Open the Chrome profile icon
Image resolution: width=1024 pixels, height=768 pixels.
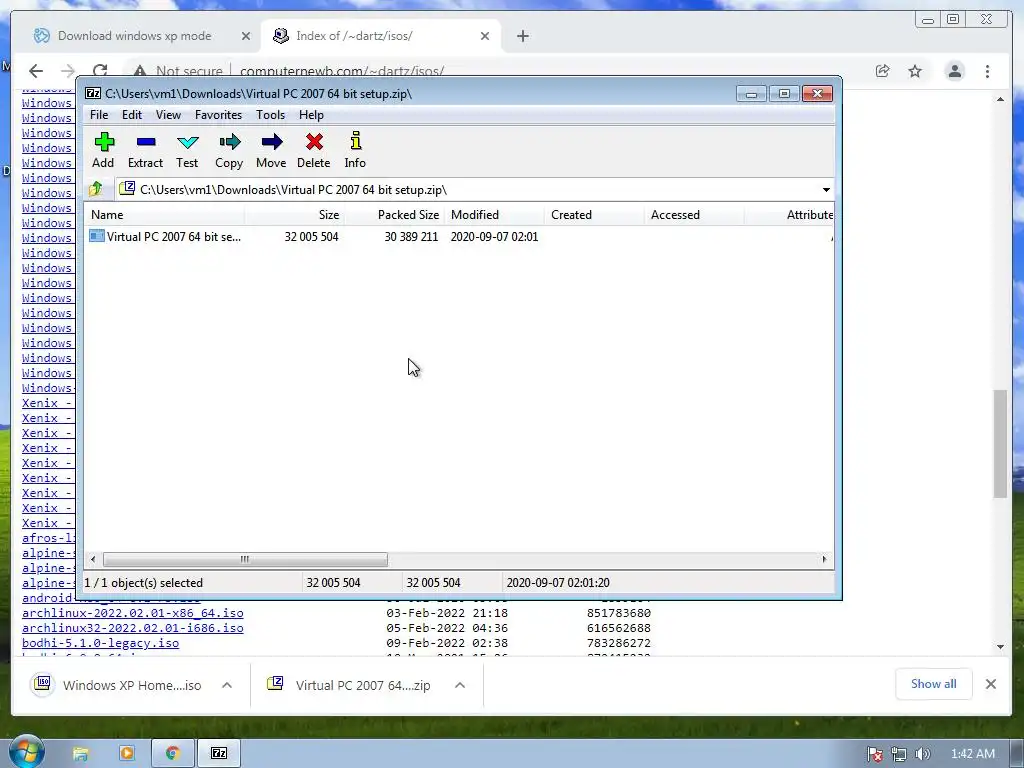click(x=955, y=71)
